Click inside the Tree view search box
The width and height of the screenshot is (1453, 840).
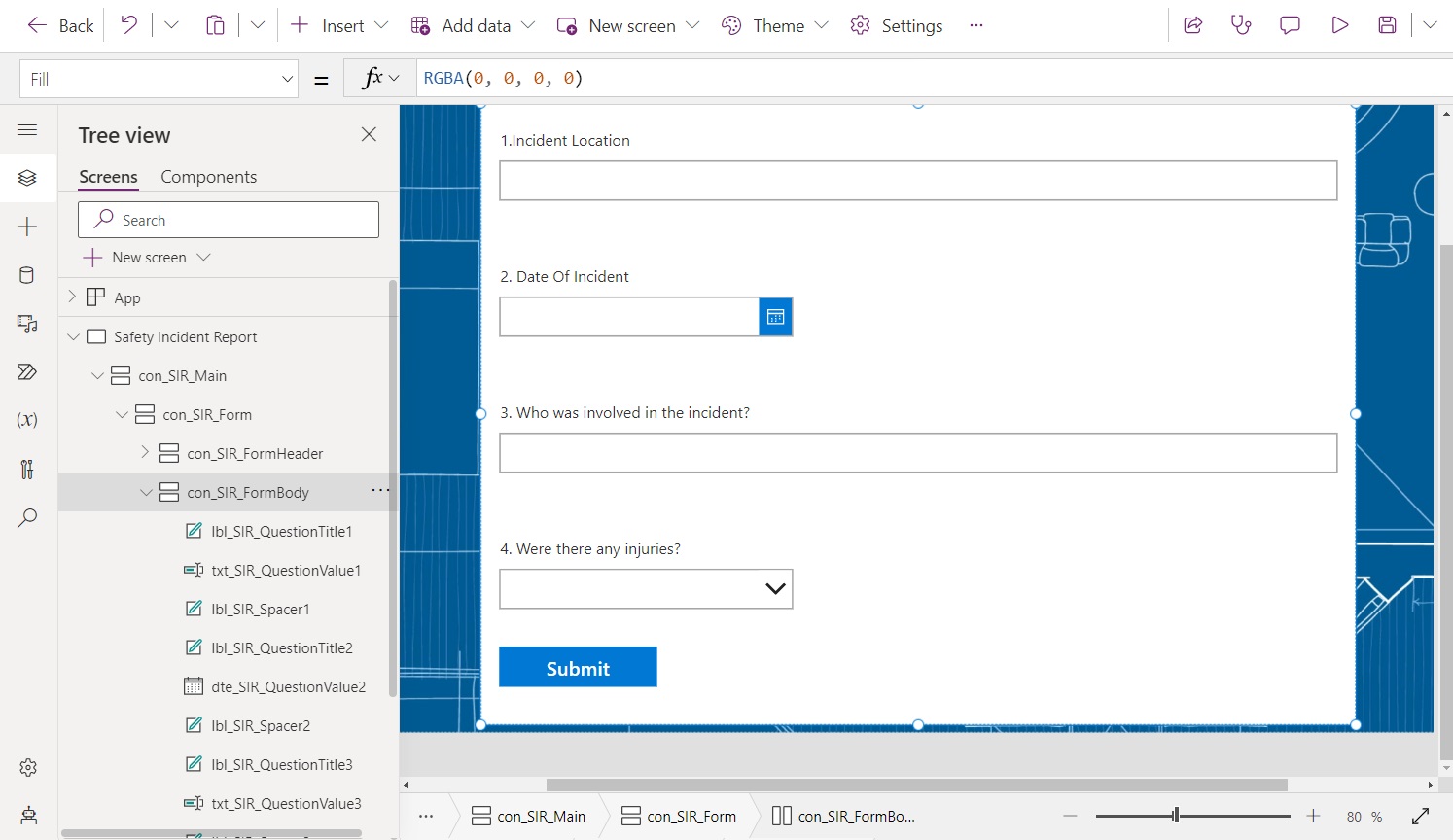[x=228, y=219]
